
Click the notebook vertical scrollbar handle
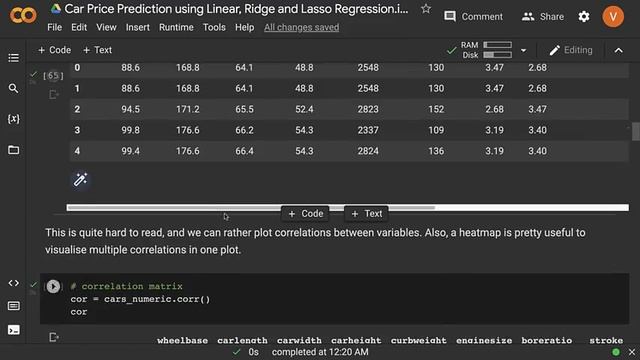tap(635, 131)
